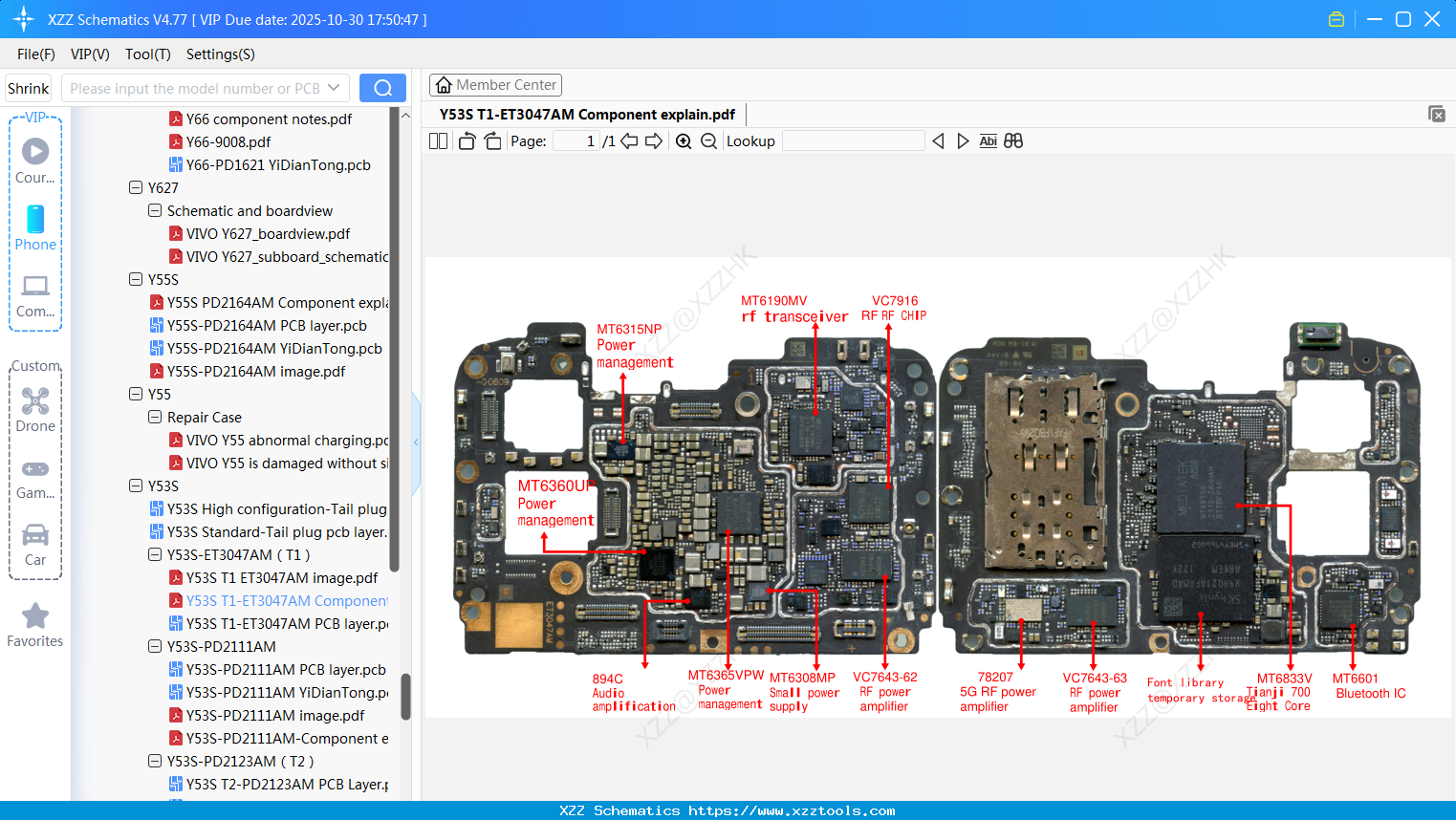Switch to two-page view layout
This screenshot has width=1456, height=820.
(438, 140)
